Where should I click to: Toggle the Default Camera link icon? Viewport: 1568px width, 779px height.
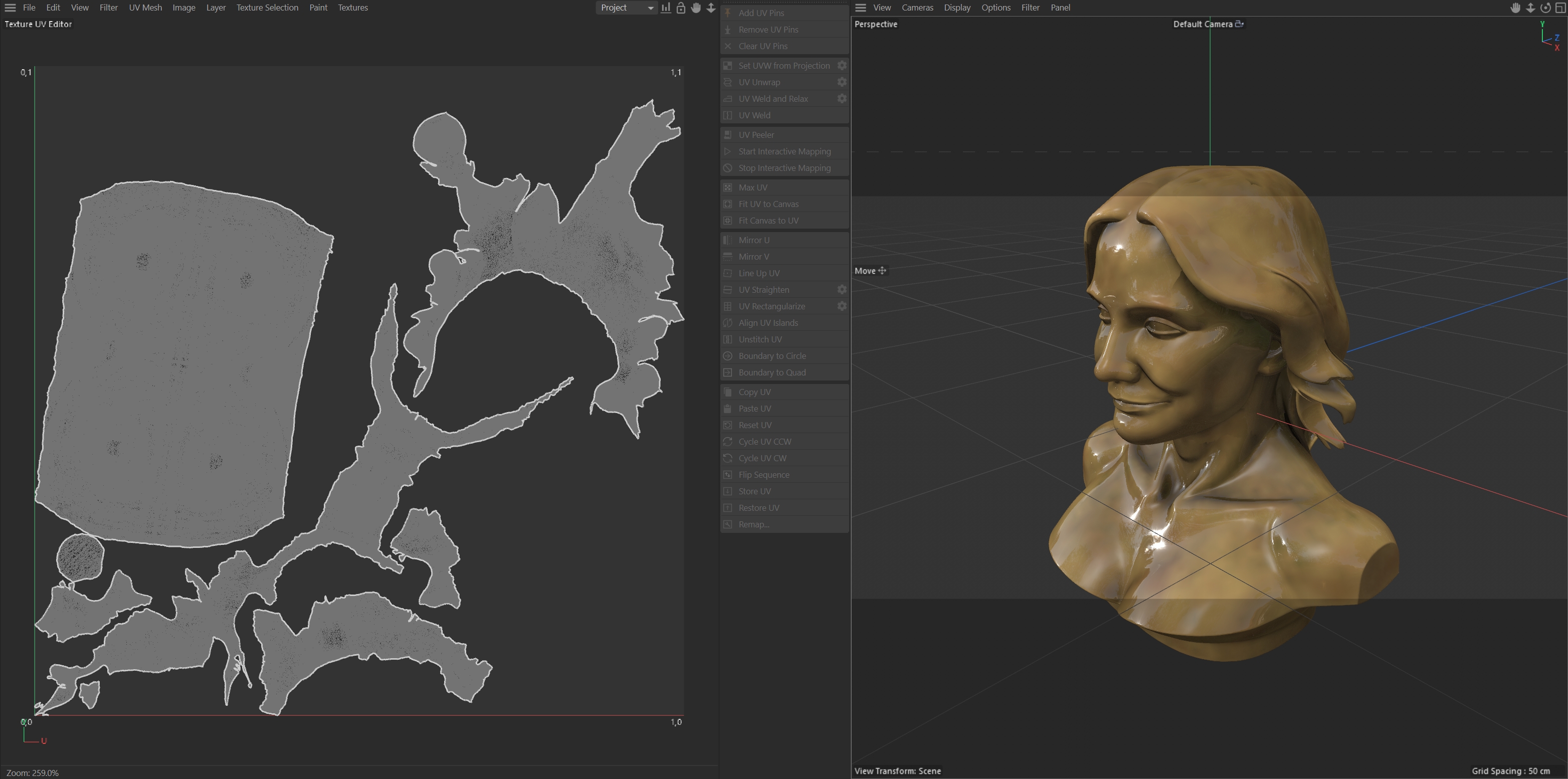[1239, 25]
